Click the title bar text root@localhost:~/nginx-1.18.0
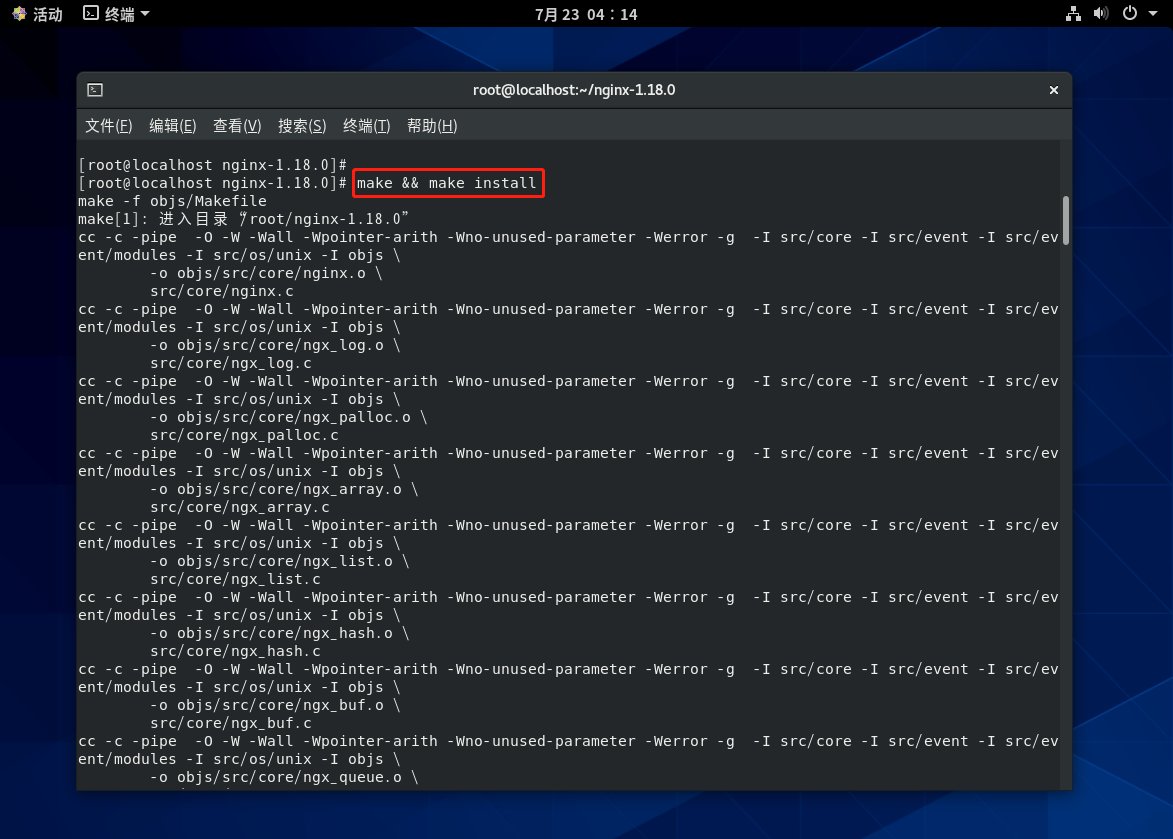 click(x=574, y=90)
